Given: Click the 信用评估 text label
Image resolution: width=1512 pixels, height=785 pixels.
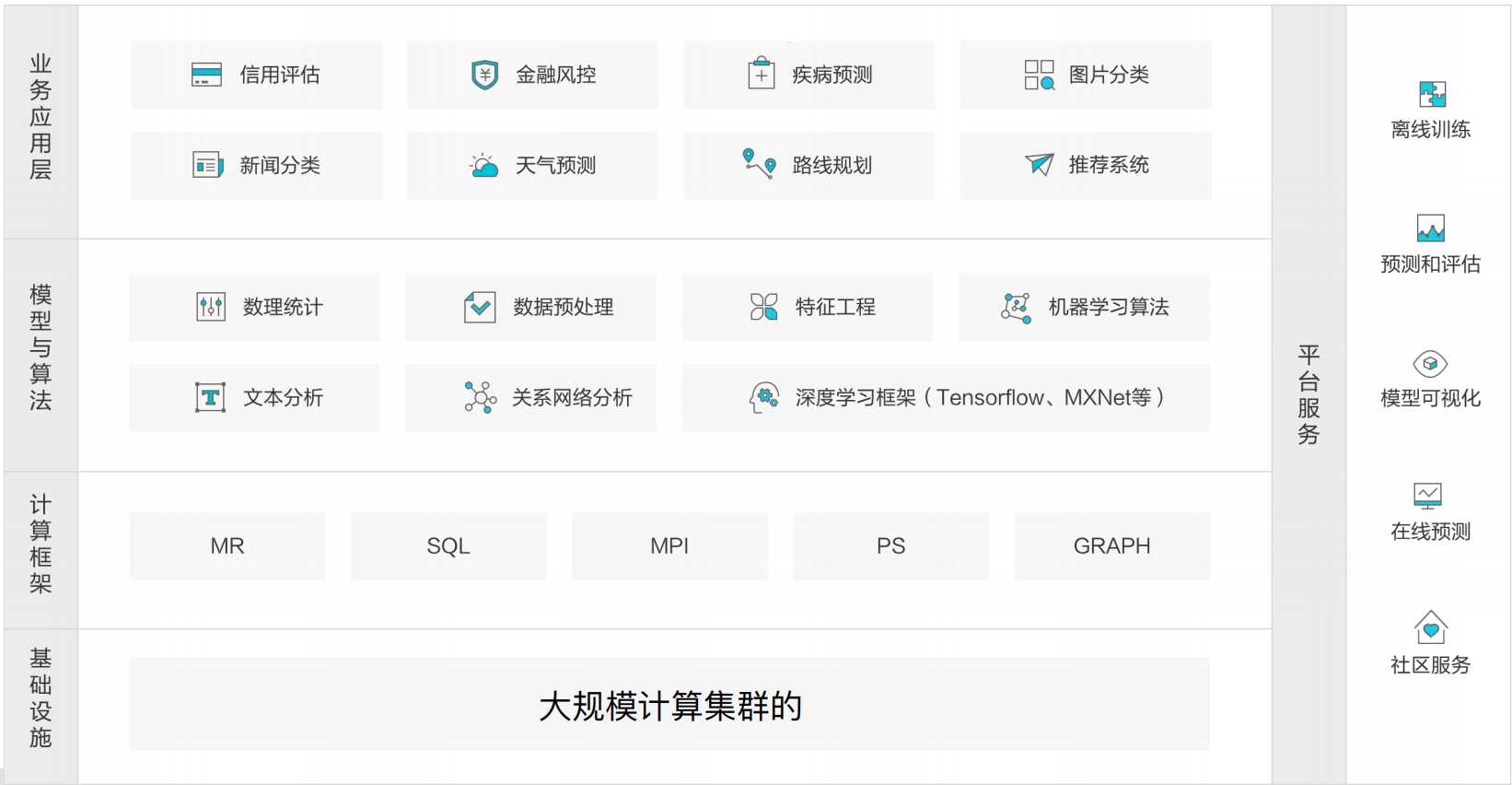Looking at the screenshot, I should tap(280, 75).
